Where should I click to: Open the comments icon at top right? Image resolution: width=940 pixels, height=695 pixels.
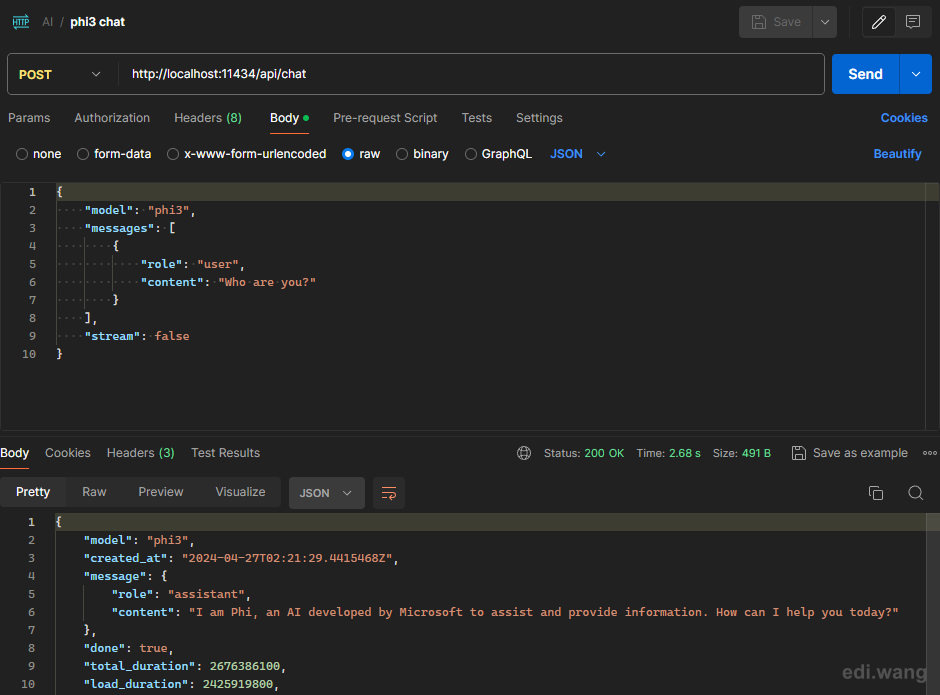(x=913, y=22)
